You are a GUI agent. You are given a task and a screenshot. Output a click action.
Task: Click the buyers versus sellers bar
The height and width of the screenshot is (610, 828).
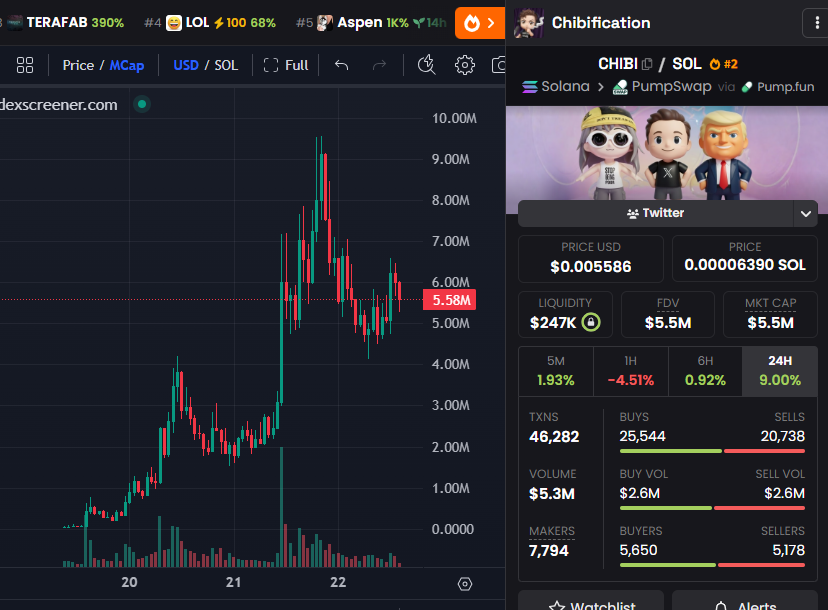tap(712, 565)
